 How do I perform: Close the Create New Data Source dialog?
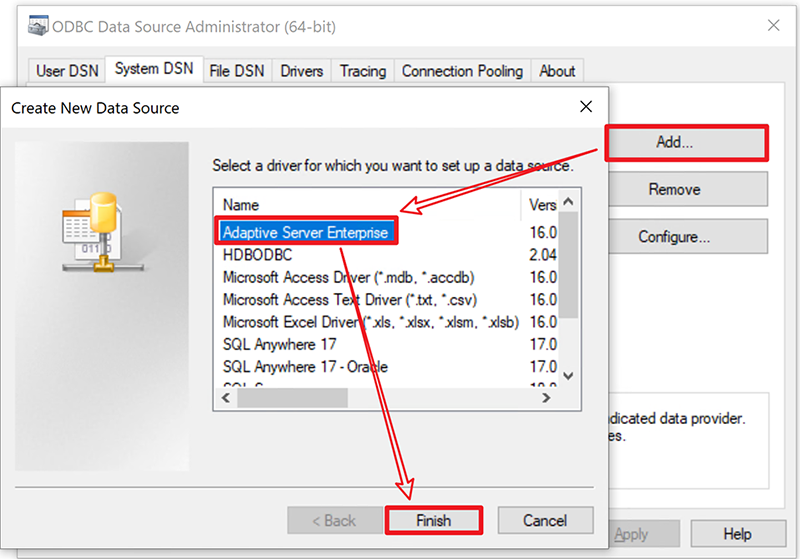[x=585, y=107]
